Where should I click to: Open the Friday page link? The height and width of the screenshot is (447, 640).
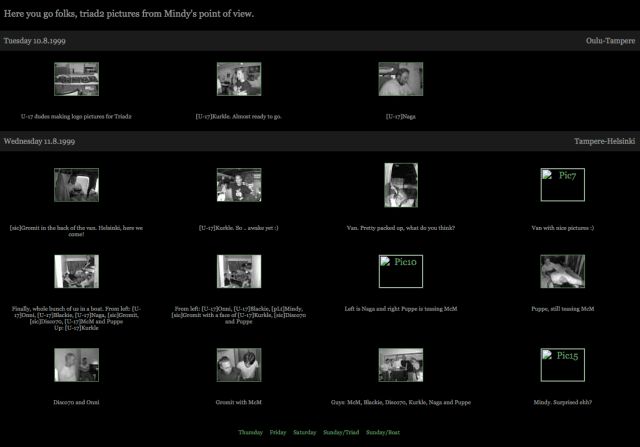tap(277, 432)
